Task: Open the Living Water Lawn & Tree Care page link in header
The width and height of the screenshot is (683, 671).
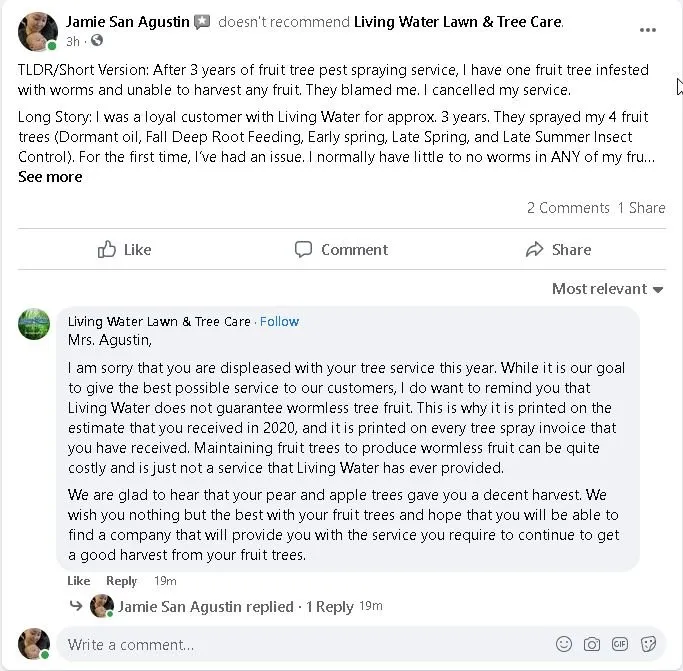Action: 458,21
